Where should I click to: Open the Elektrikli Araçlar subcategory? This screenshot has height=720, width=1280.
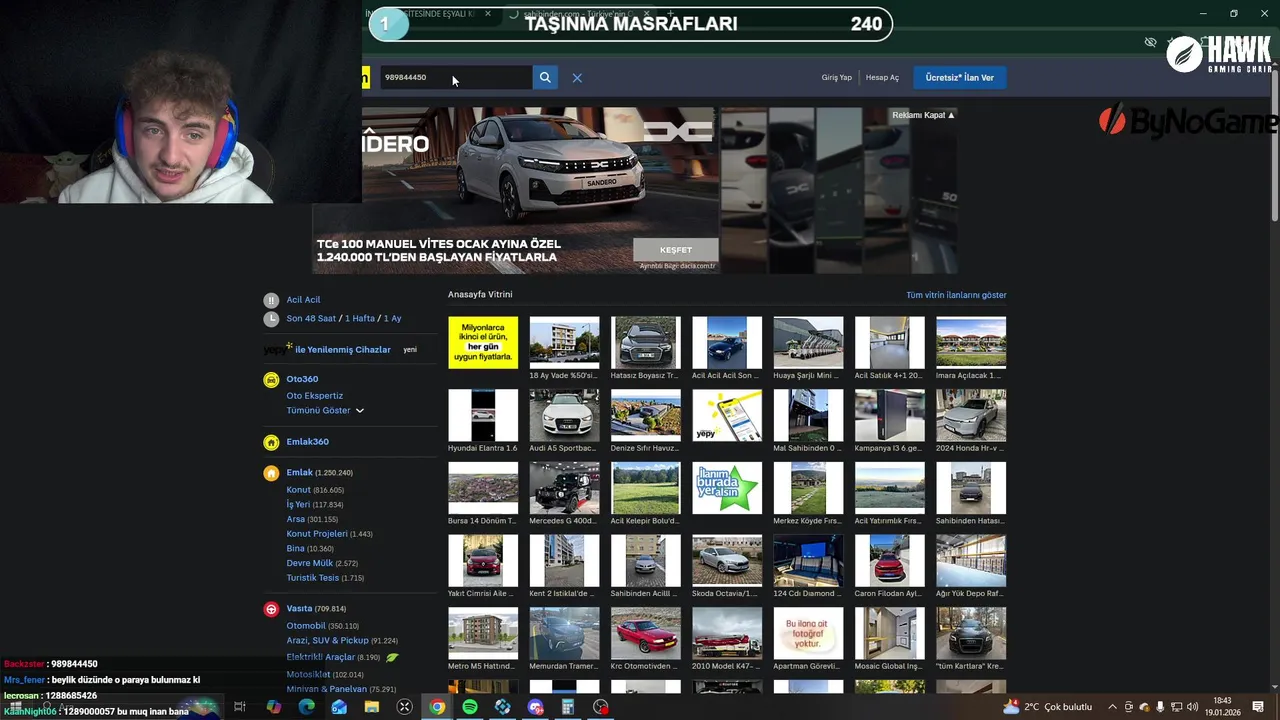pyautogui.click(x=320, y=657)
